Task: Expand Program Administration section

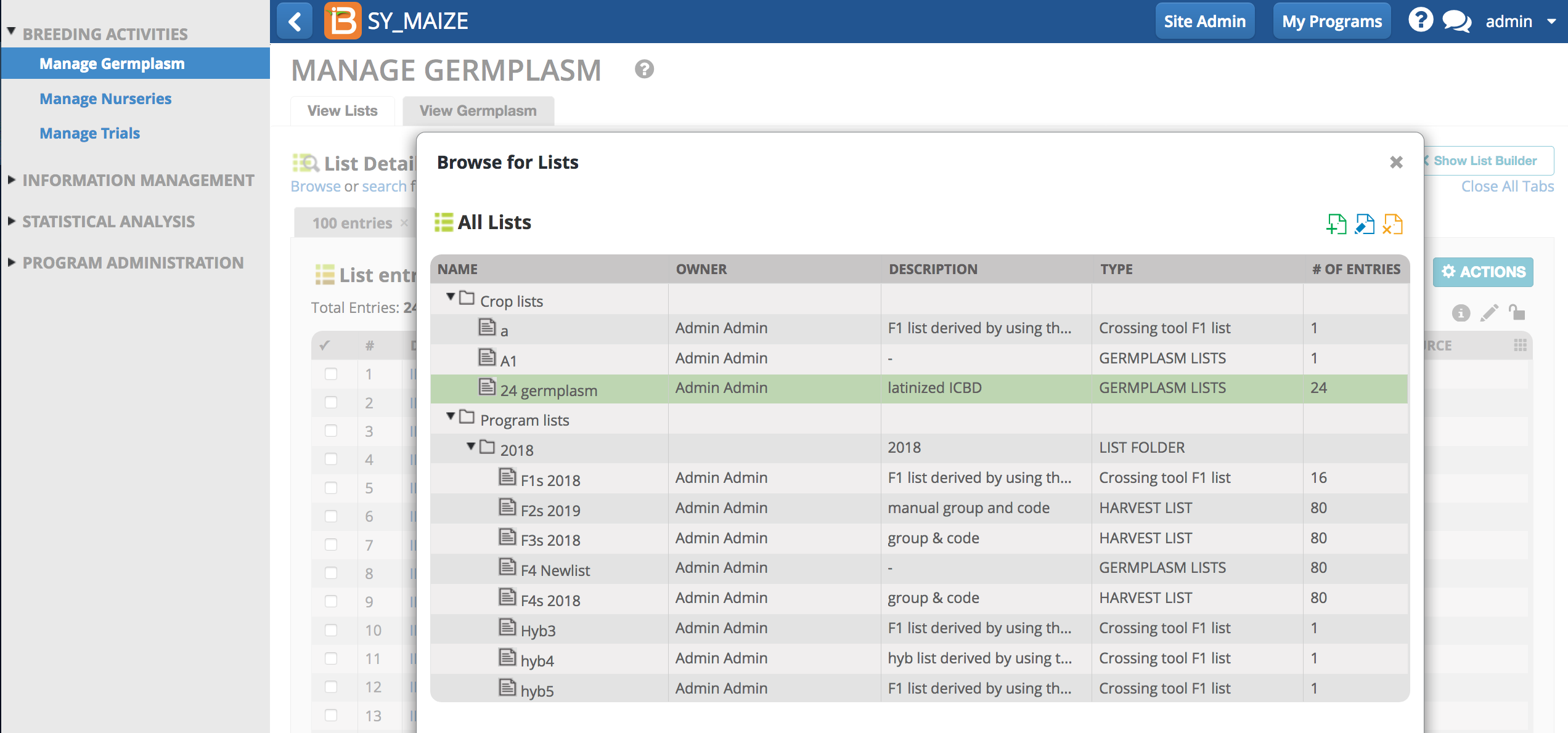Action: point(11,262)
